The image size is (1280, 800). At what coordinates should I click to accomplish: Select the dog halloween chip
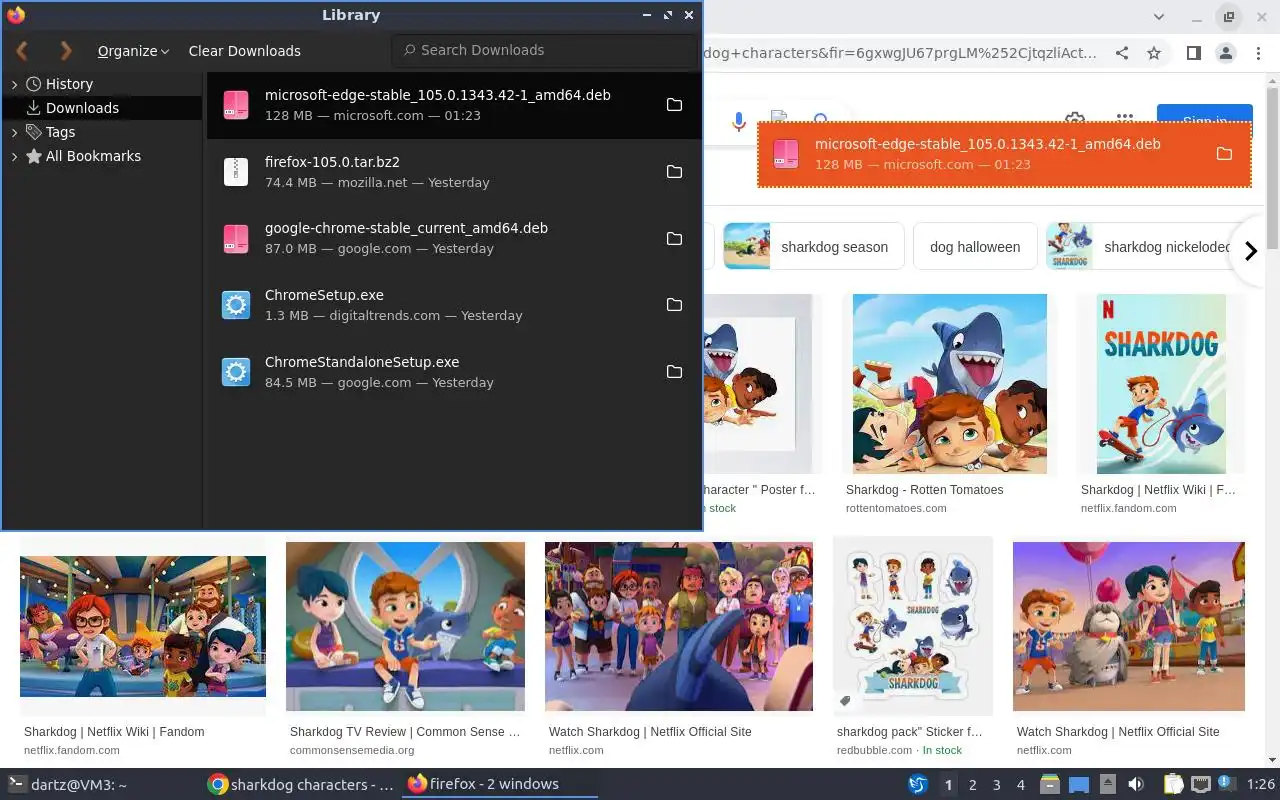click(x=975, y=247)
